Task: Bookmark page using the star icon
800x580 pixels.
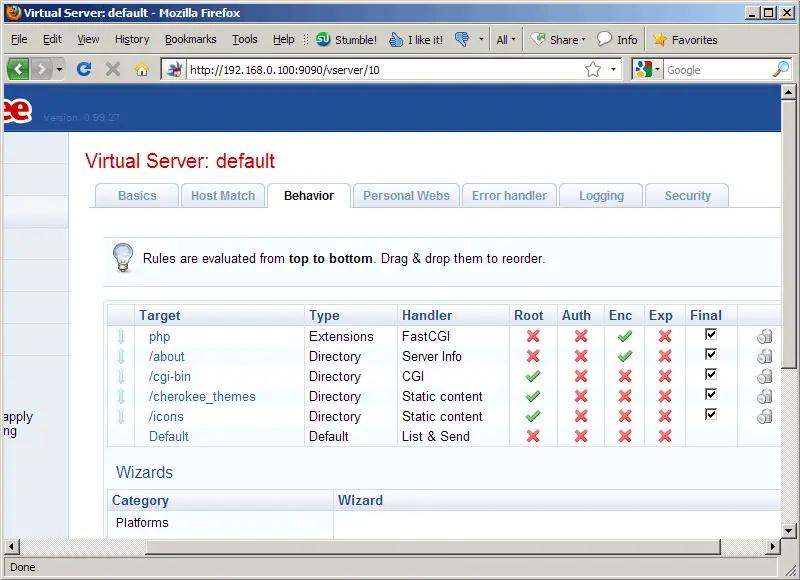Action: (593, 69)
